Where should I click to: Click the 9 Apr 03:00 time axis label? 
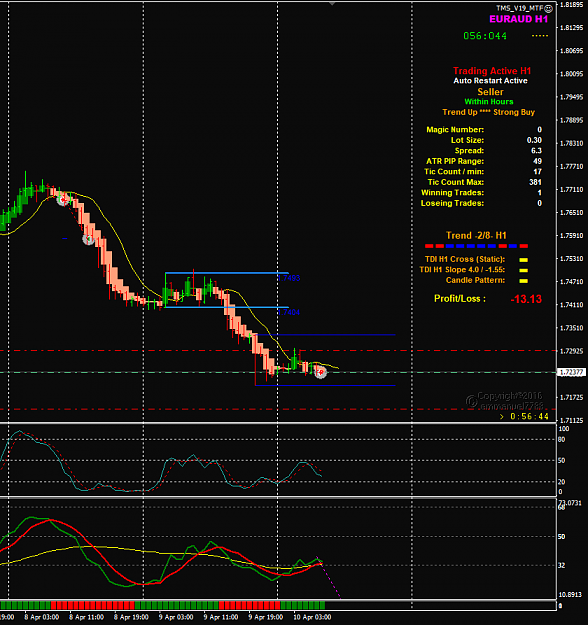176,617
